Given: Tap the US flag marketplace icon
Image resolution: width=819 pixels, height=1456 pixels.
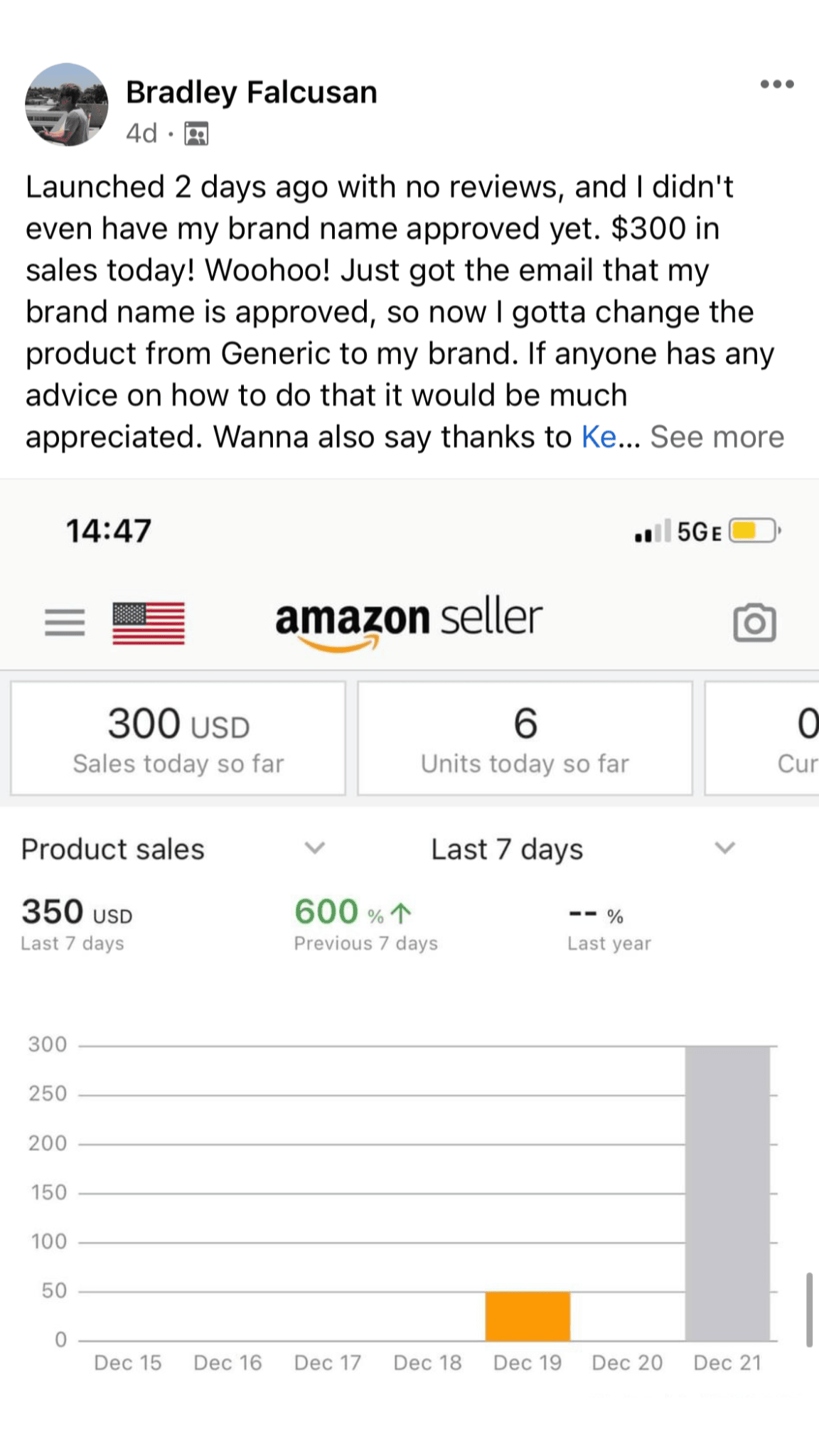Looking at the screenshot, I should click(149, 623).
